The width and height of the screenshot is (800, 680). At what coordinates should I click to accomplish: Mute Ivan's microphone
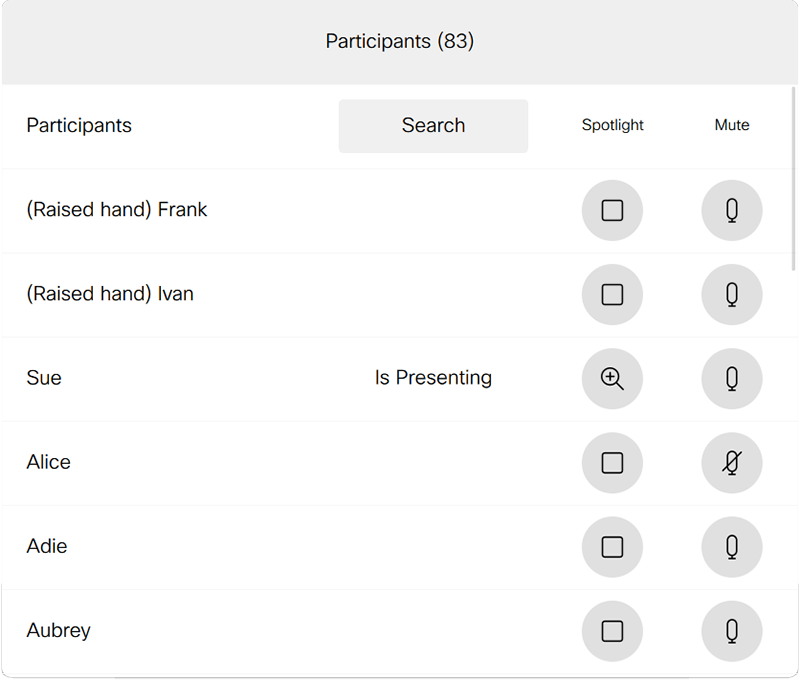coord(732,294)
